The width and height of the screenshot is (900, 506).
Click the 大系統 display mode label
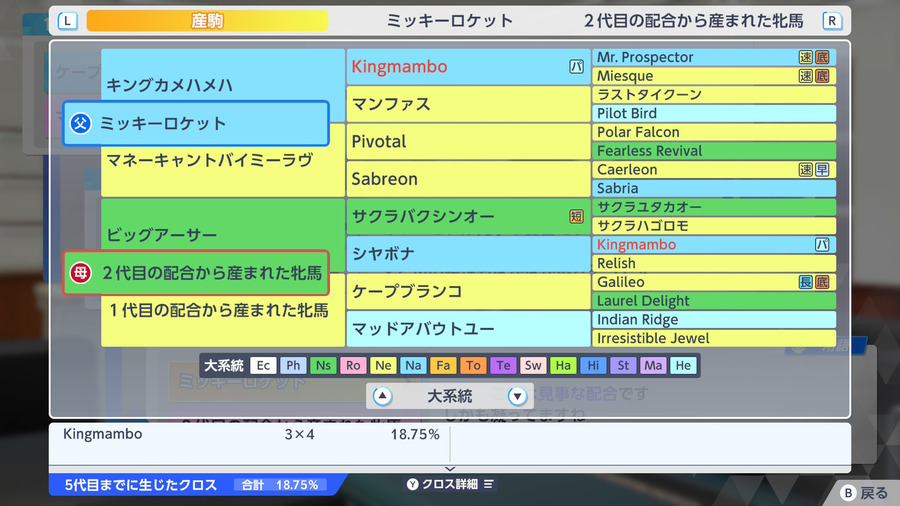(x=450, y=396)
